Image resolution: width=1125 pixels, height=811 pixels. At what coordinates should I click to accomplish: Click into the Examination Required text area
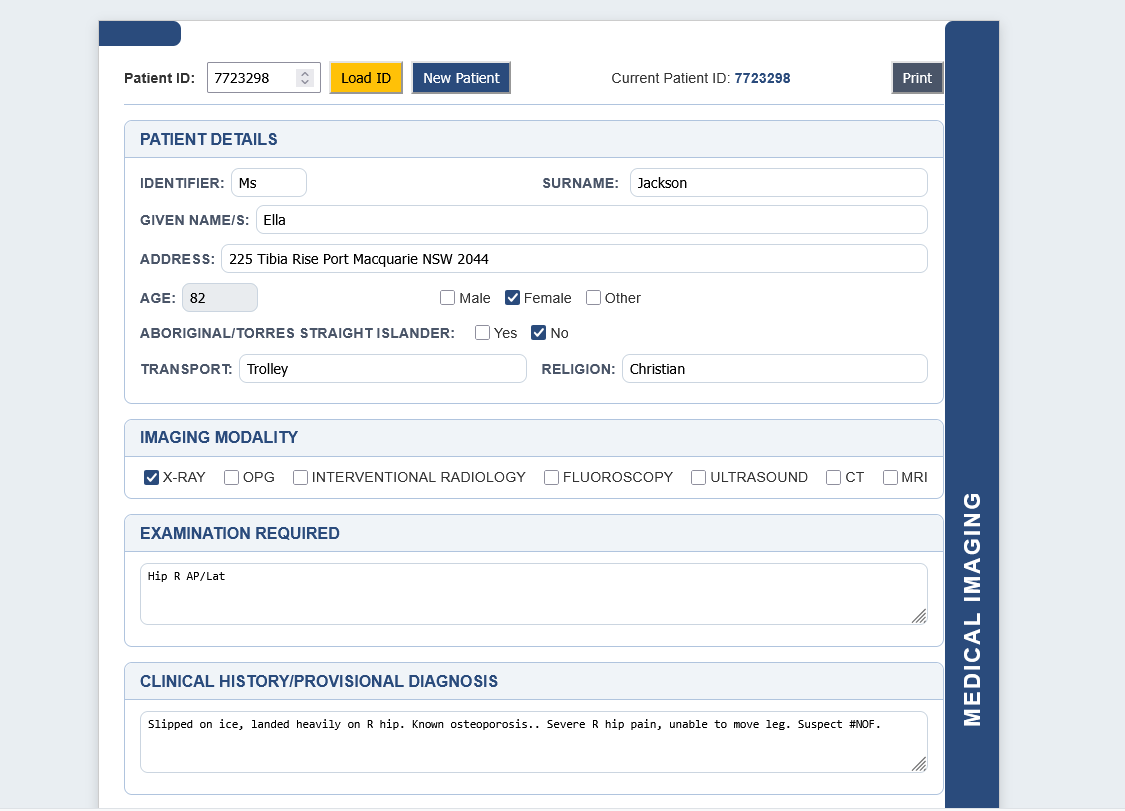pos(534,594)
